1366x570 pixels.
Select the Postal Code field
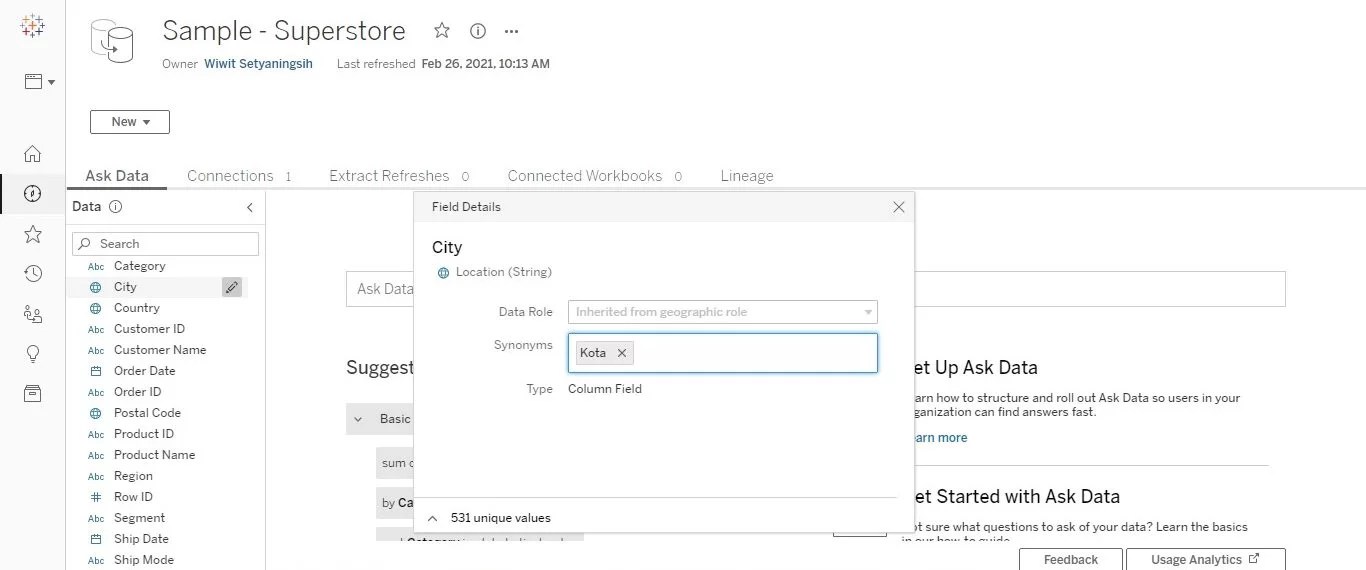(147, 413)
